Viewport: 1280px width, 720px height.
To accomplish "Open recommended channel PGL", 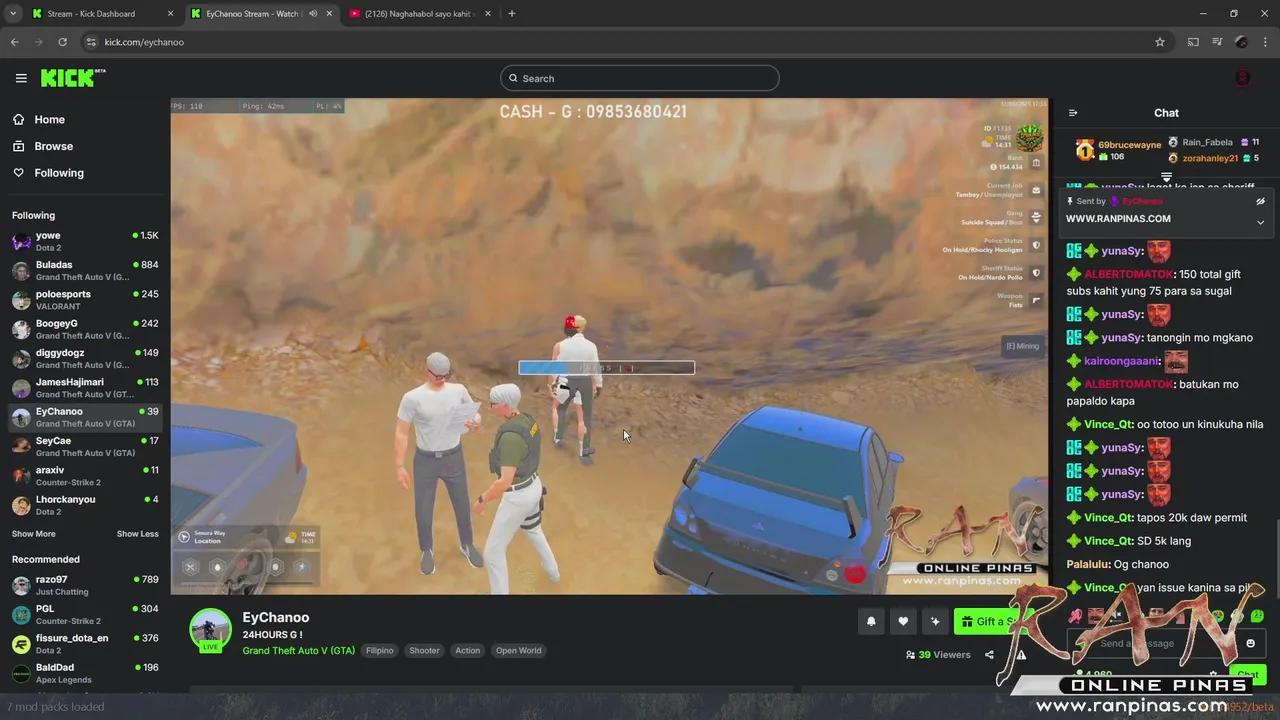I will coord(85,614).
